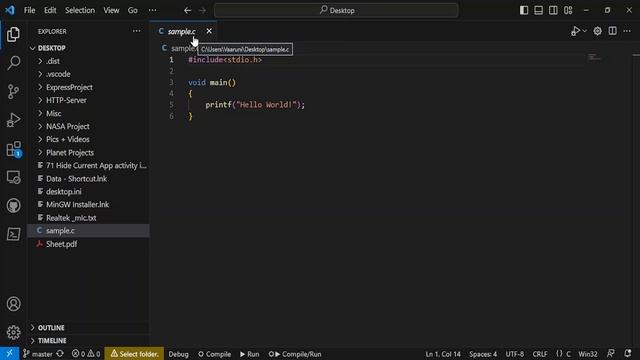Expand the OUTLINE section
Screen dimensions: 640x360
coord(88,328)
